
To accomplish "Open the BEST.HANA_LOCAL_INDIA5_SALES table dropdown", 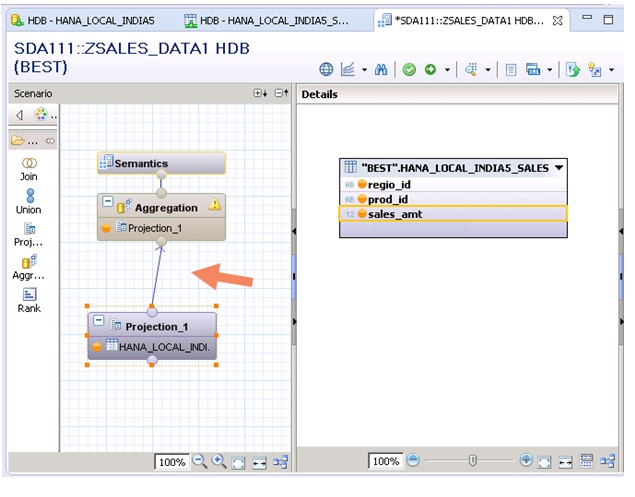I will tap(559, 167).
